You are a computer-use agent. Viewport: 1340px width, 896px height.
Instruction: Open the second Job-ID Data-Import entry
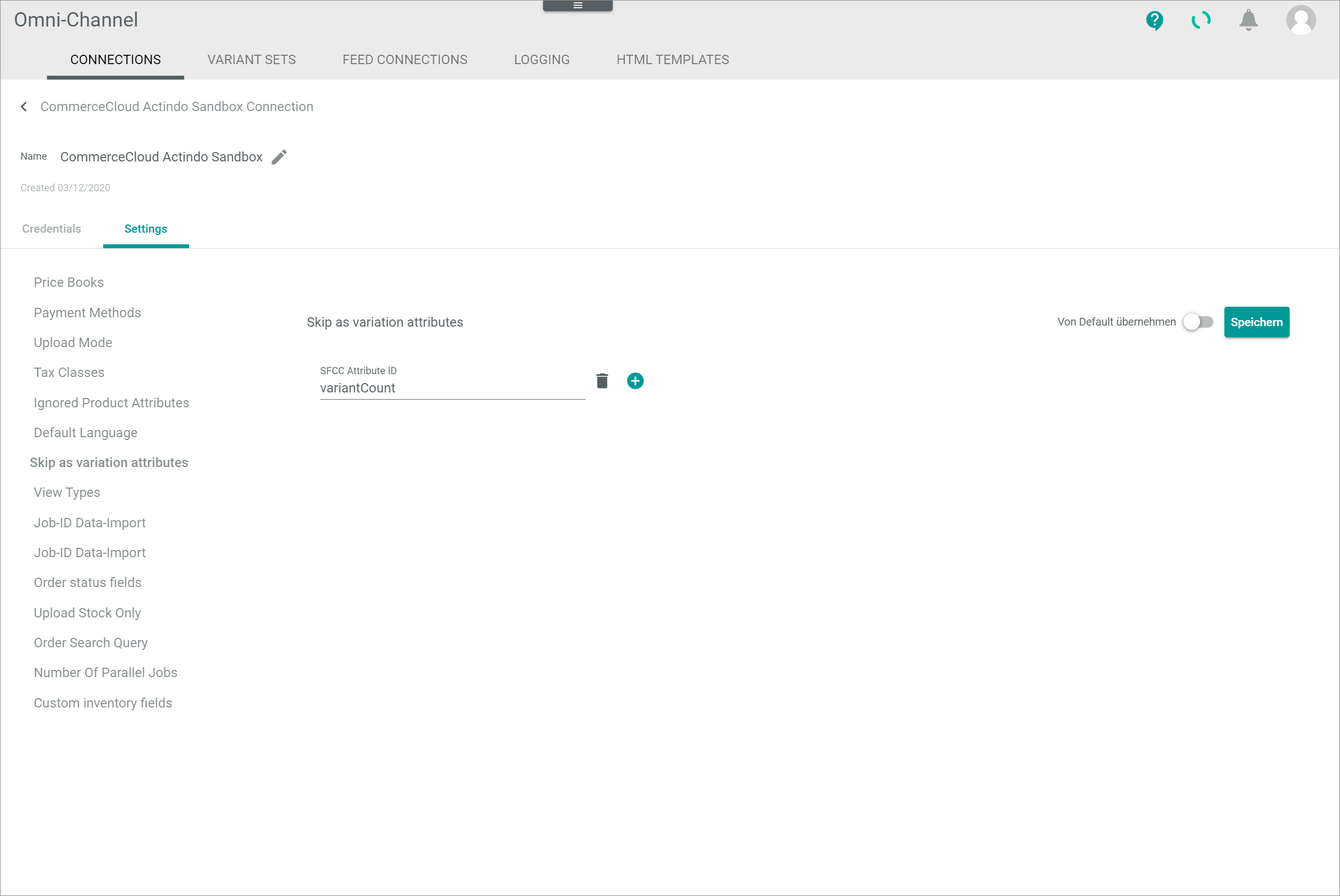tap(90, 553)
